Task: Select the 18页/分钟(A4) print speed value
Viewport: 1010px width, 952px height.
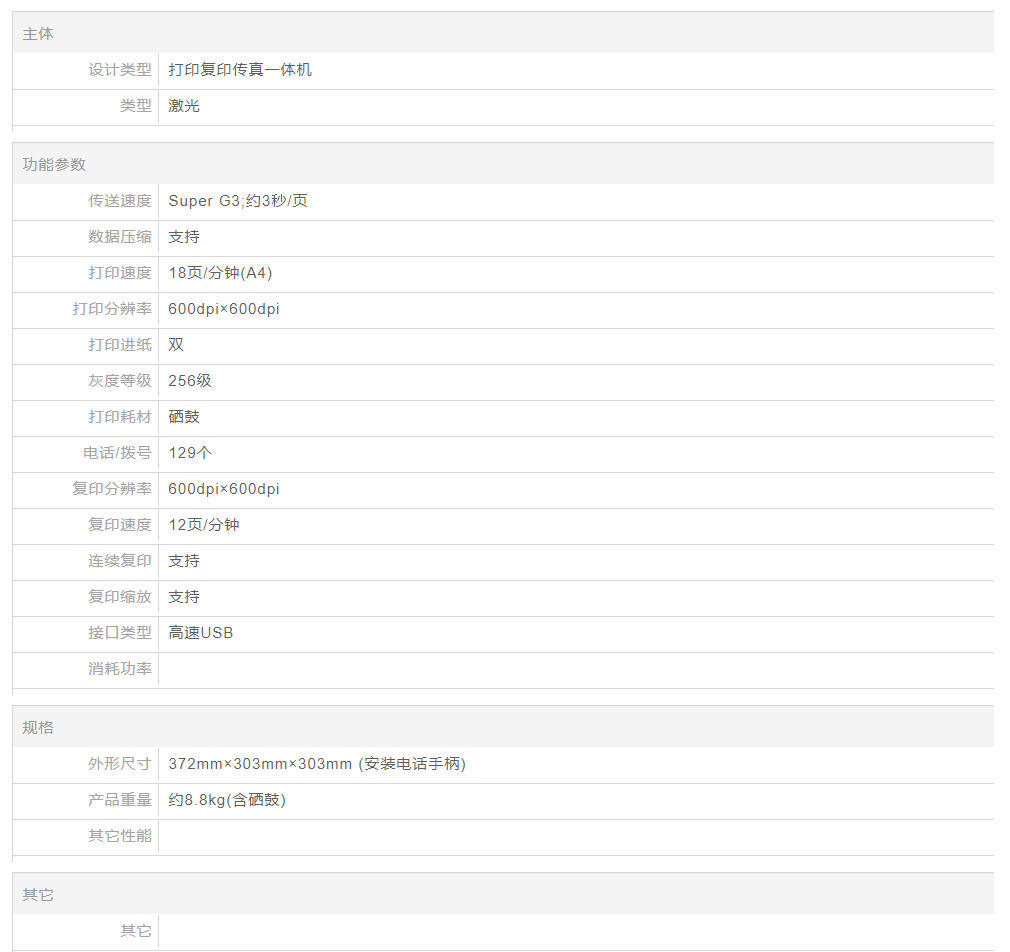Action: [220, 273]
